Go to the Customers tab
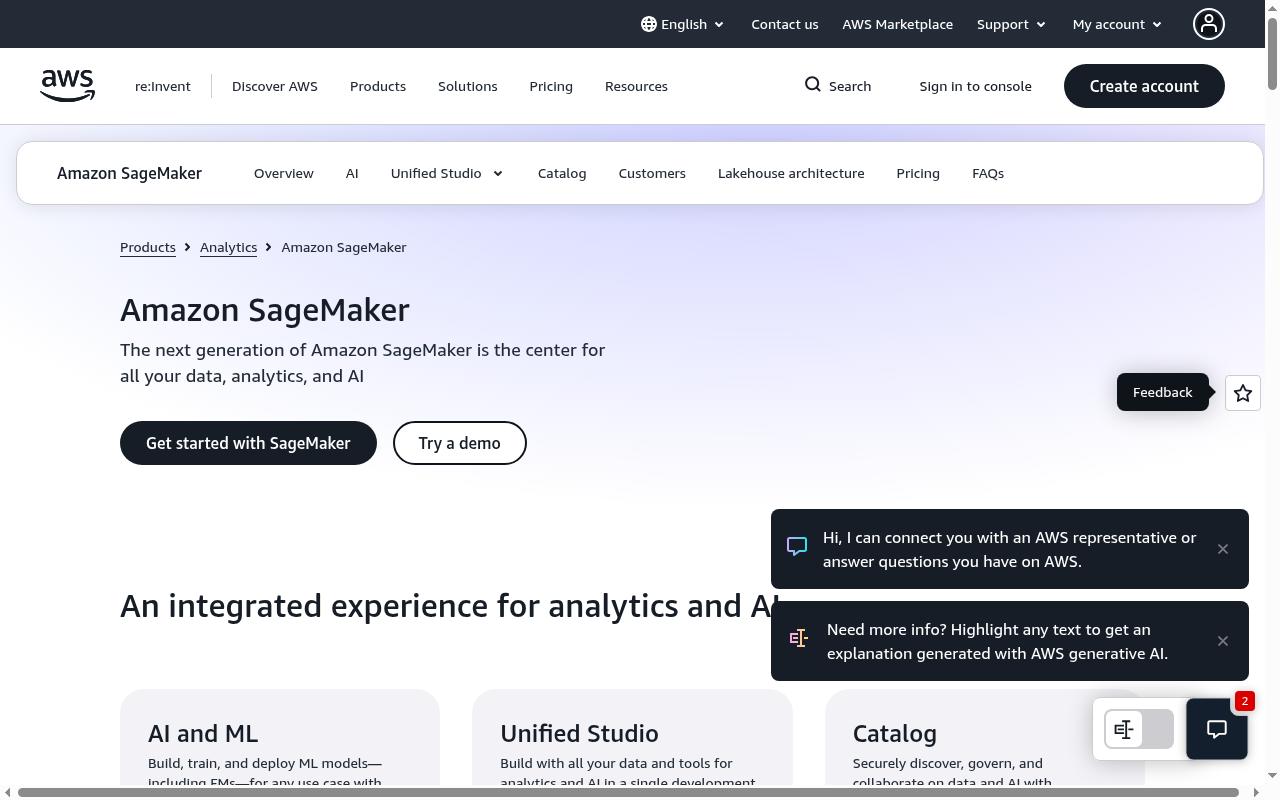Image resolution: width=1280 pixels, height=800 pixels. (652, 173)
